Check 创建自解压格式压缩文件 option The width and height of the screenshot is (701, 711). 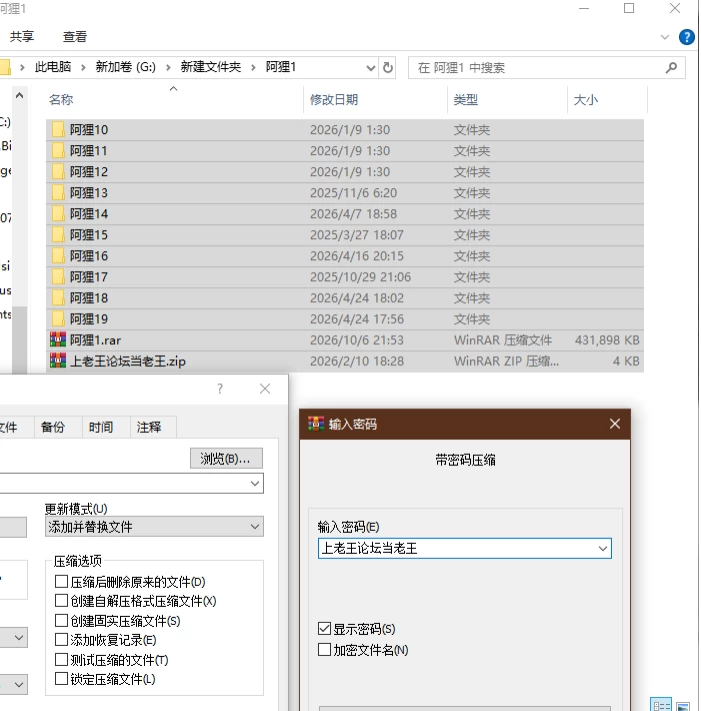tap(61, 601)
